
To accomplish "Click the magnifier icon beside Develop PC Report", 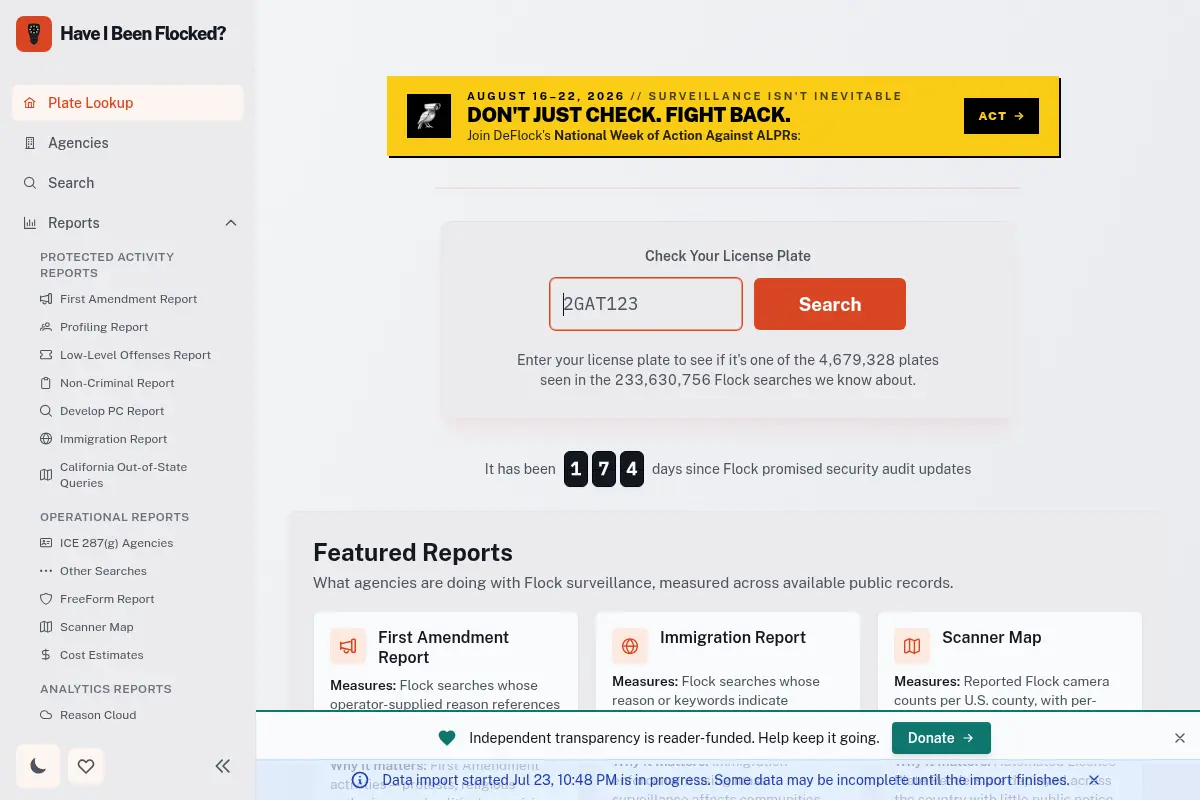I will (x=46, y=411).
